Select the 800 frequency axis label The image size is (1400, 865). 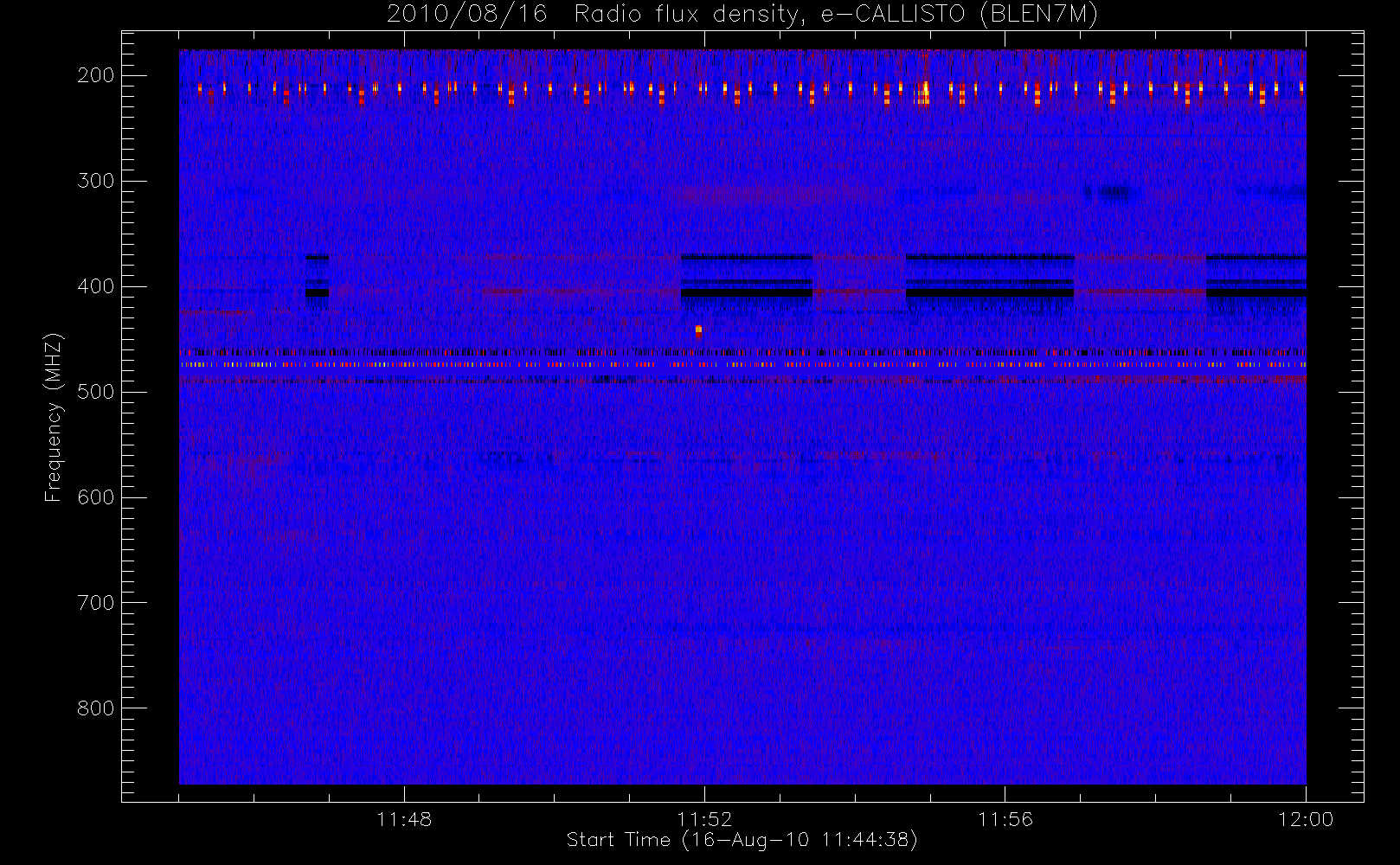(95, 708)
